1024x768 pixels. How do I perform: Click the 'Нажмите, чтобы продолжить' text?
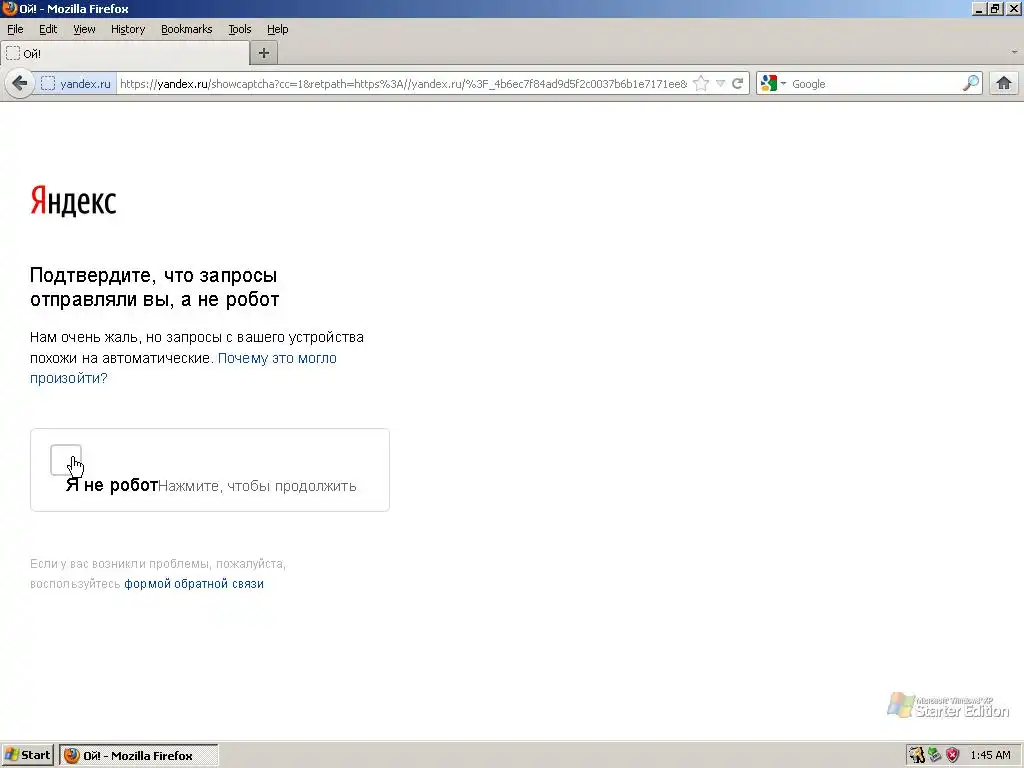(x=257, y=487)
